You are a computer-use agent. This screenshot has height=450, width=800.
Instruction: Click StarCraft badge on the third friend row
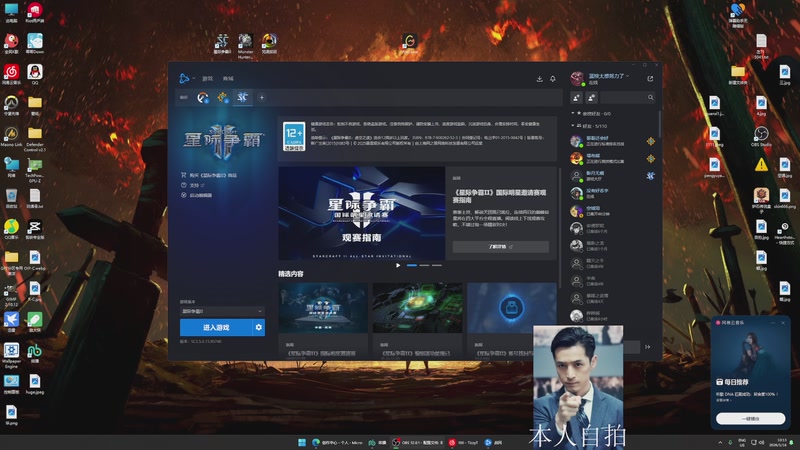tap(651, 176)
